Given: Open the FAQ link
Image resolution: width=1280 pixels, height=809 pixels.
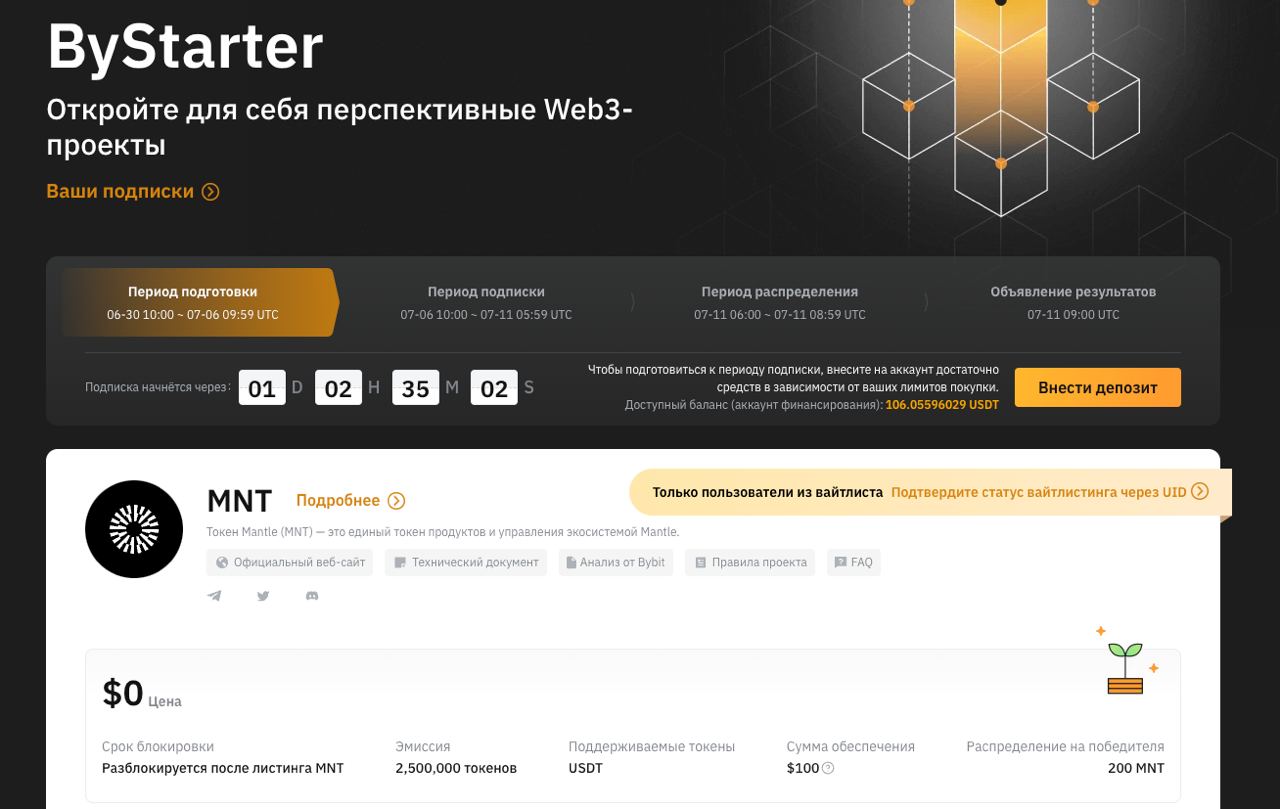Looking at the screenshot, I should coord(853,562).
